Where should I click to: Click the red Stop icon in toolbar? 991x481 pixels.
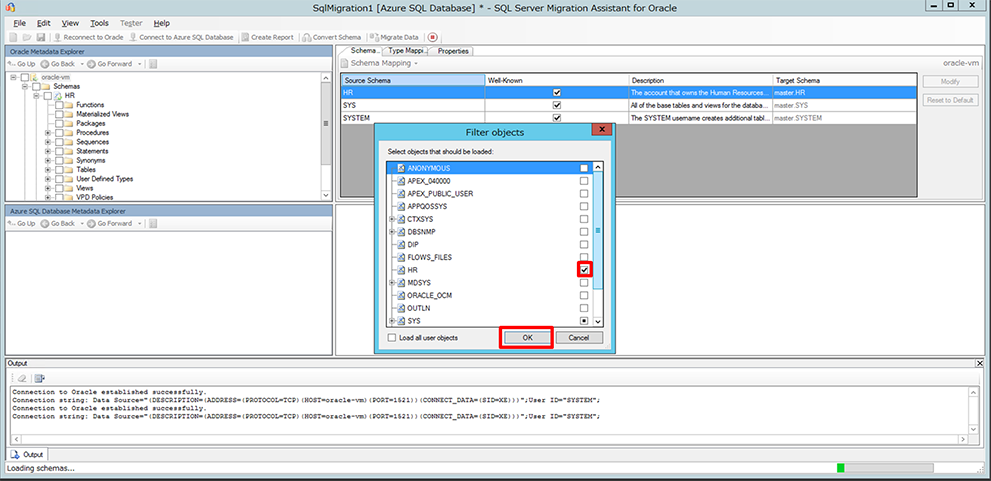(x=432, y=37)
